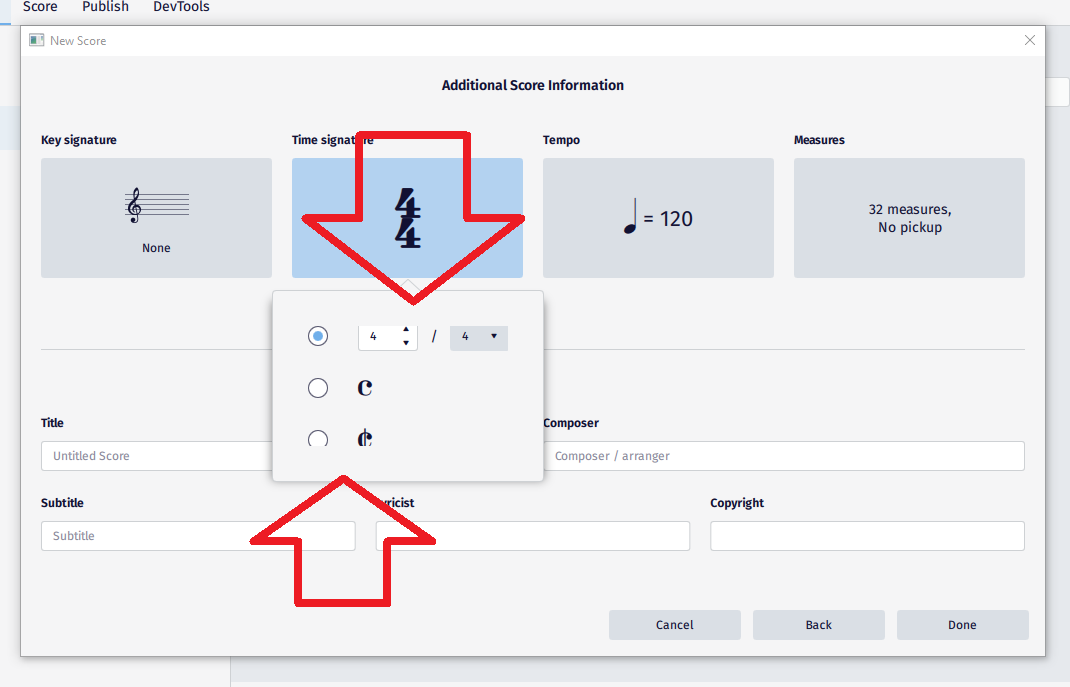This screenshot has width=1070, height=687.
Task: Open the Publish menu
Action: pos(104,7)
